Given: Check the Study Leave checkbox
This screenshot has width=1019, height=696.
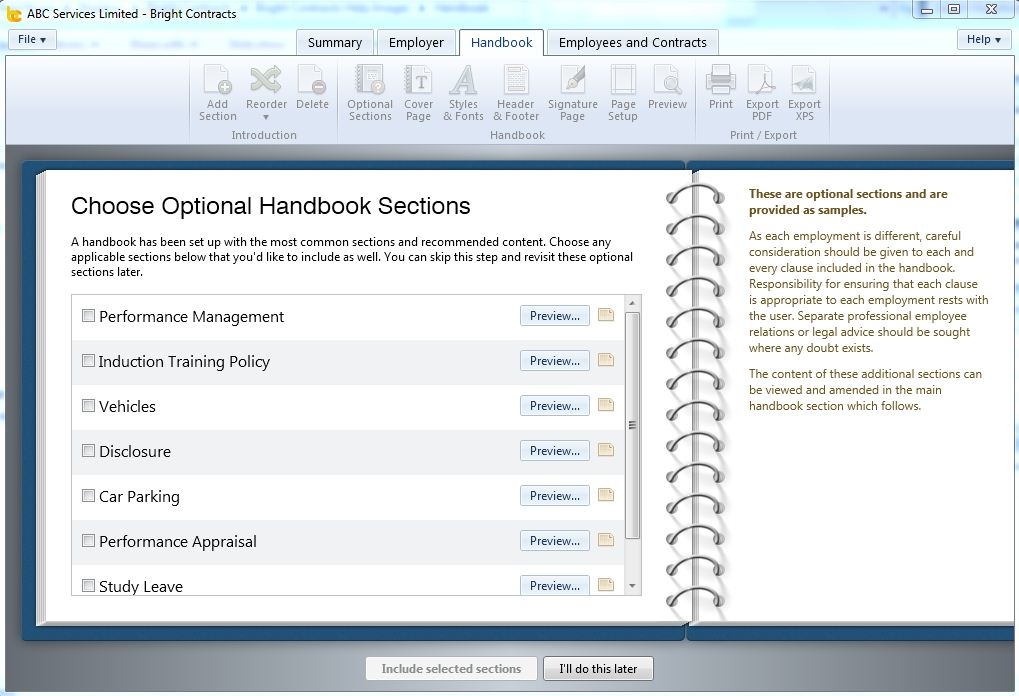Looking at the screenshot, I should (88, 586).
